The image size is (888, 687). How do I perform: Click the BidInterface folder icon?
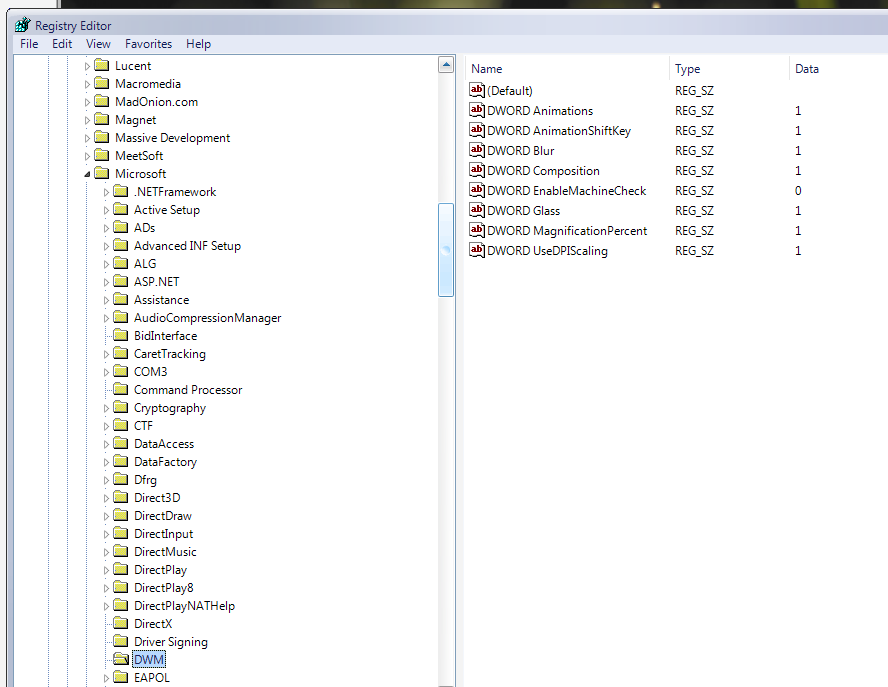(x=121, y=335)
